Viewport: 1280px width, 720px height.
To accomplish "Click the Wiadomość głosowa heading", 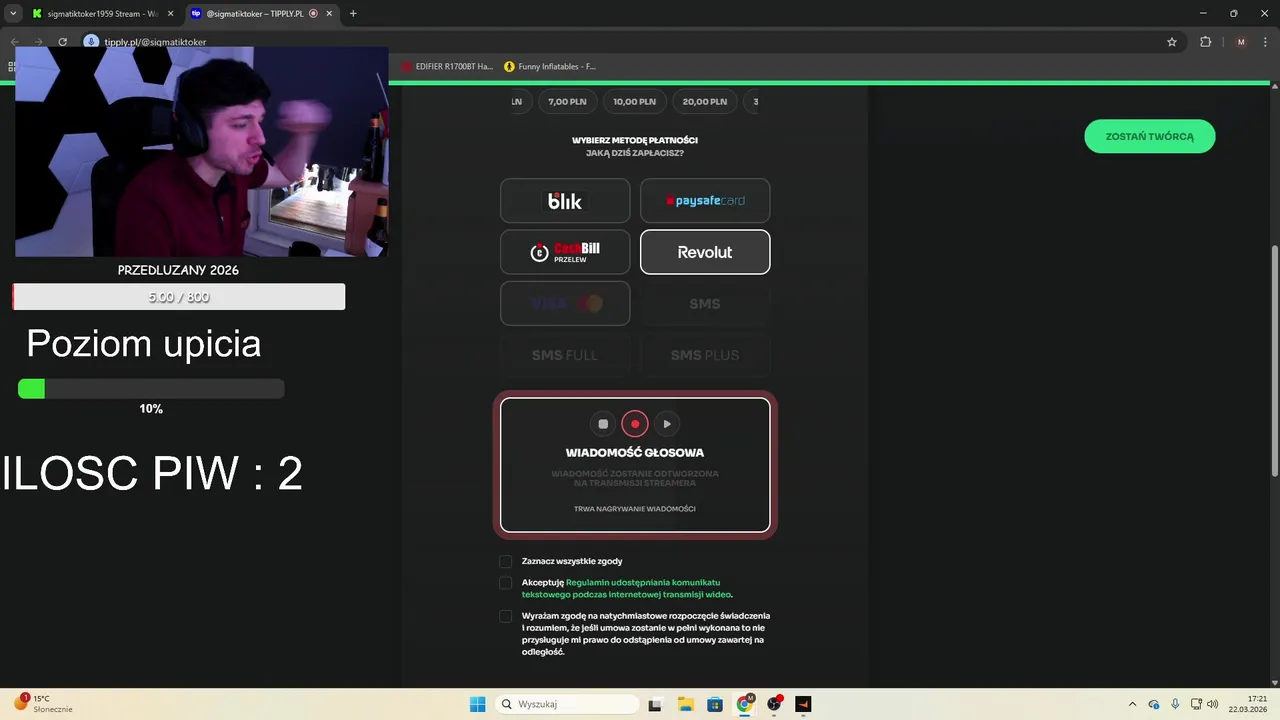I will 635,453.
